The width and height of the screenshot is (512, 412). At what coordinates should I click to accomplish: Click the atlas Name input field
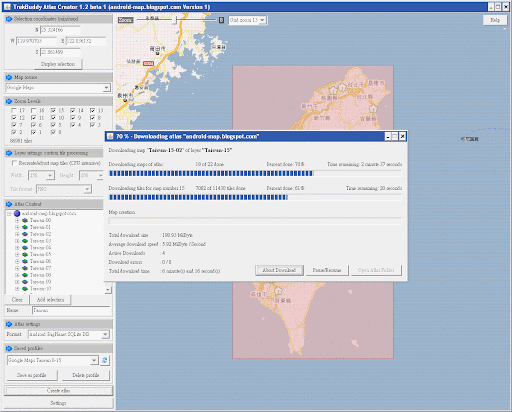click(71, 311)
